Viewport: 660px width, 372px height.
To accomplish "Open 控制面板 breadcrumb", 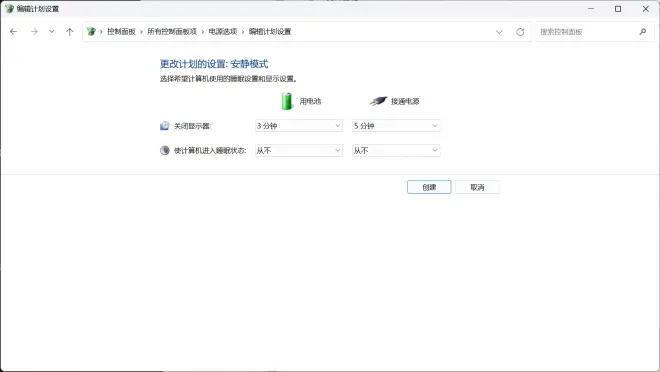I will click(121, 32).
